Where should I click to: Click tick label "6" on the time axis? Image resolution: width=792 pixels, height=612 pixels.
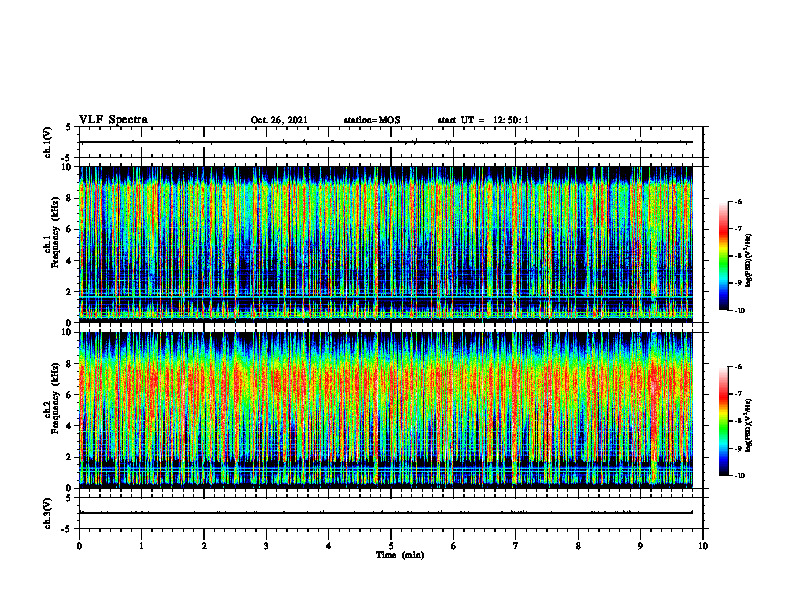pos(453,546)
